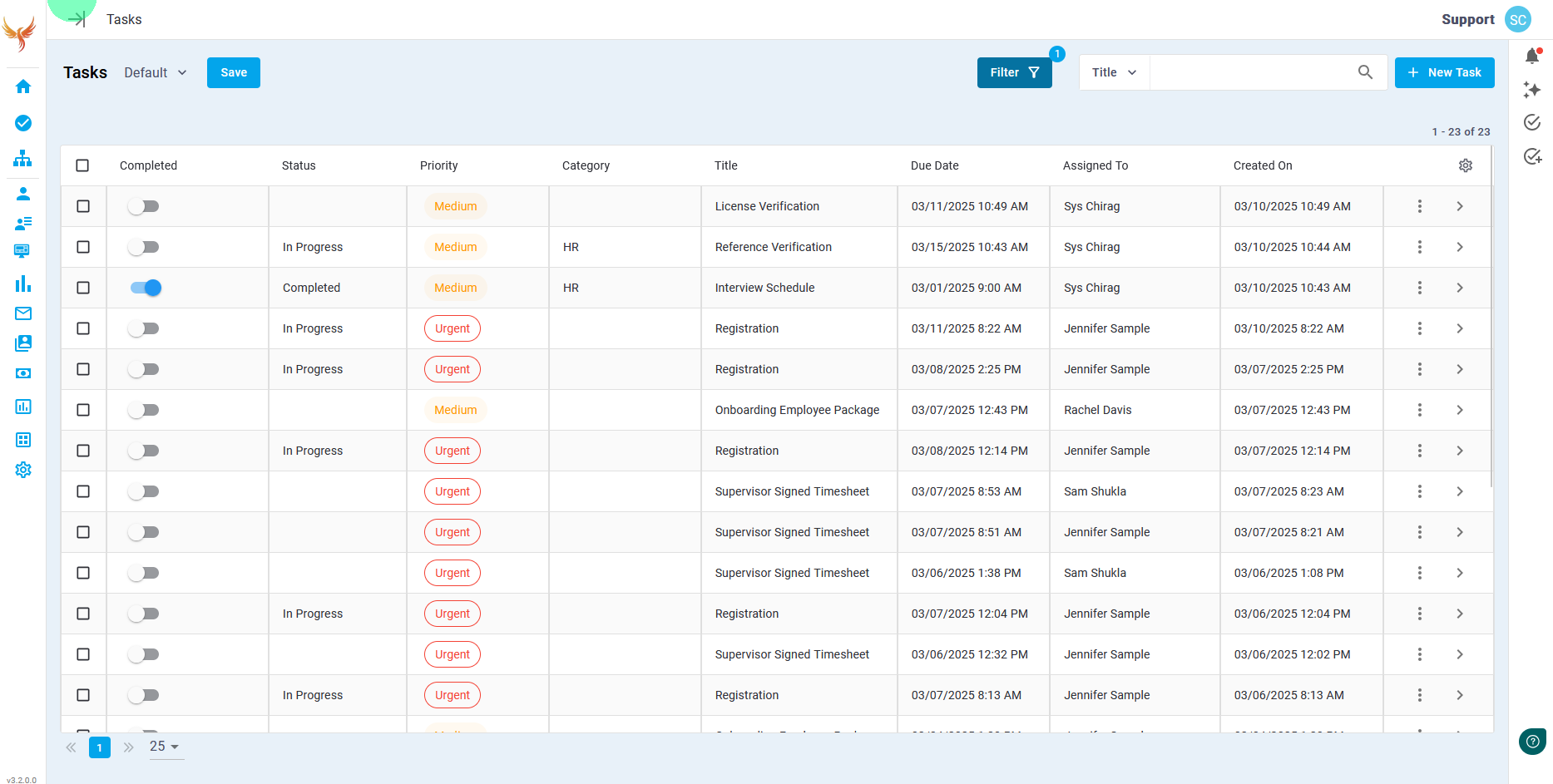
Task: Check the License Verification row checkbox
Action: pyautogui.click(x=83, y=206)
